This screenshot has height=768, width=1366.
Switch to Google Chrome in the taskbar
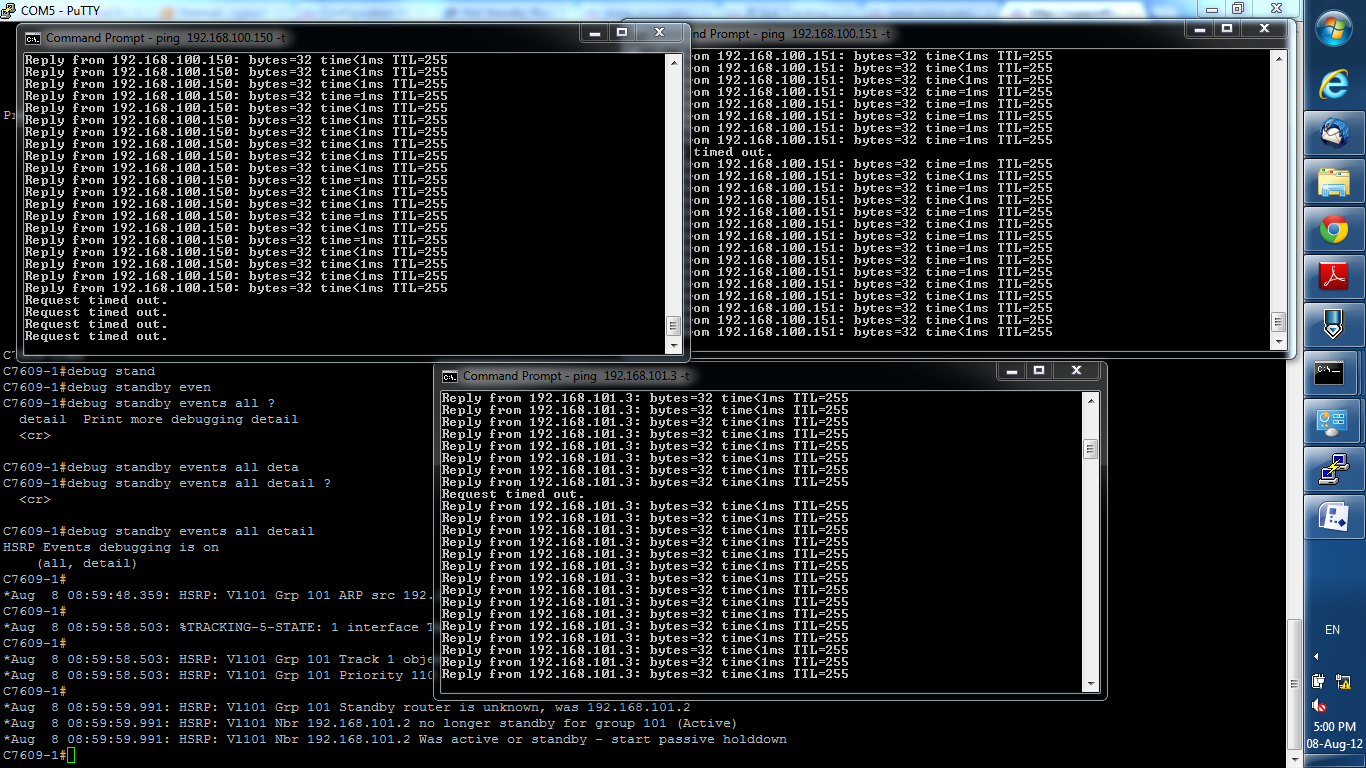1333,230
